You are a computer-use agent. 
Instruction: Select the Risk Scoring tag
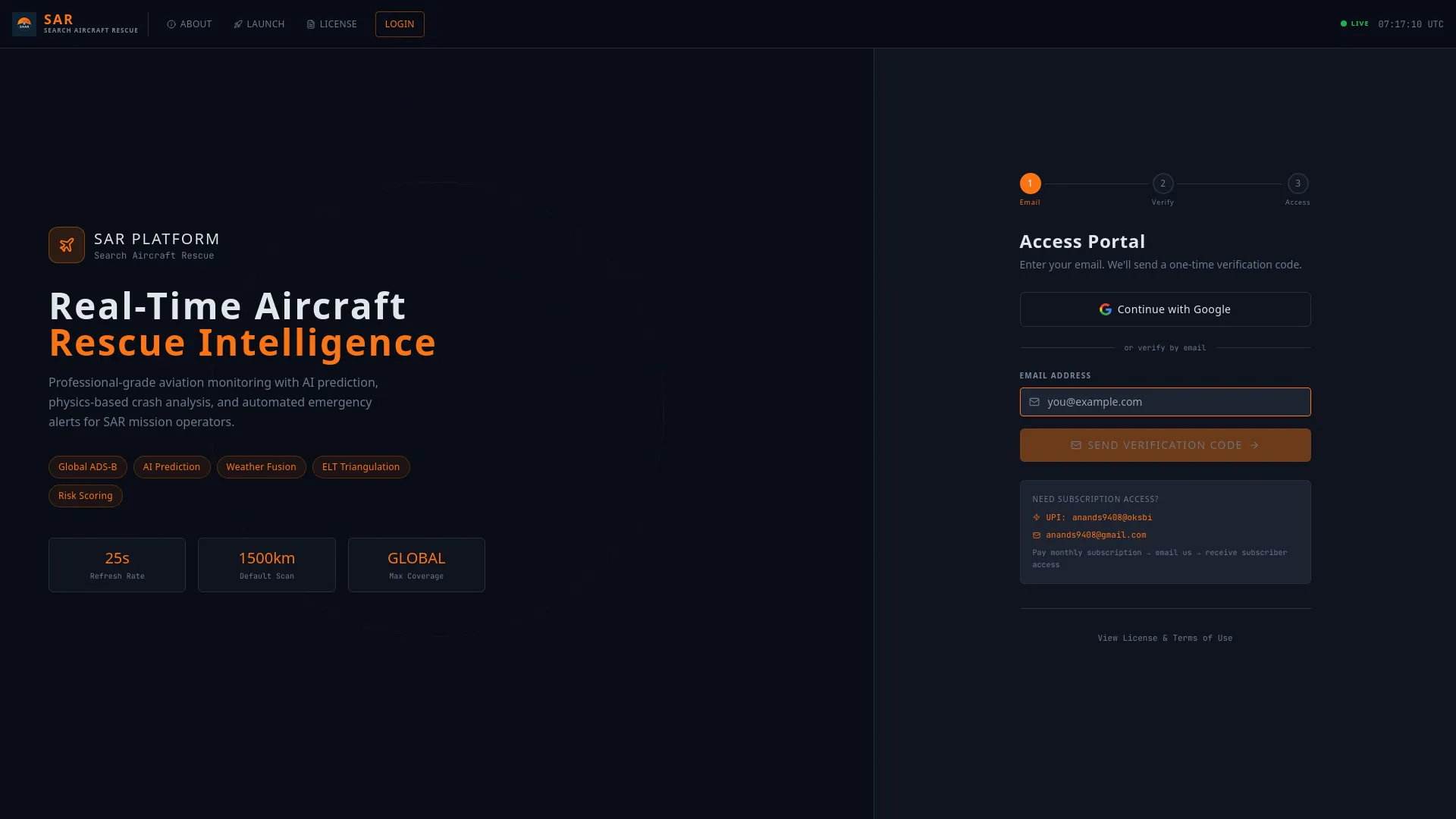[x=86, y=496]
